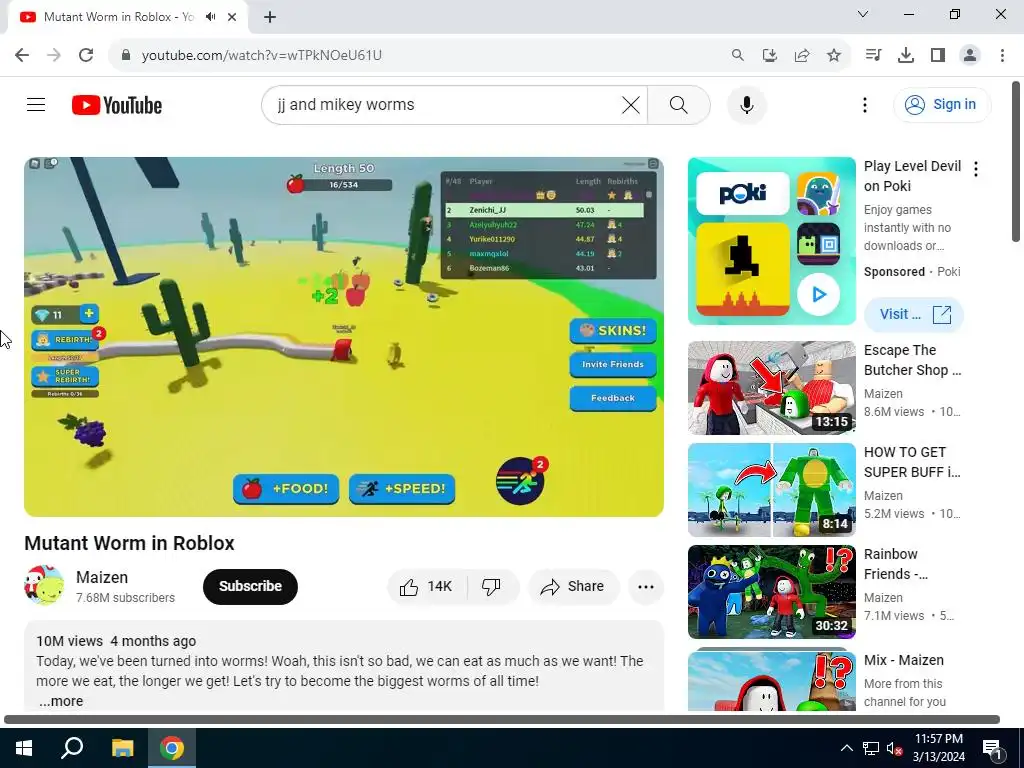Click the Poki ad thumbnail

771,240
